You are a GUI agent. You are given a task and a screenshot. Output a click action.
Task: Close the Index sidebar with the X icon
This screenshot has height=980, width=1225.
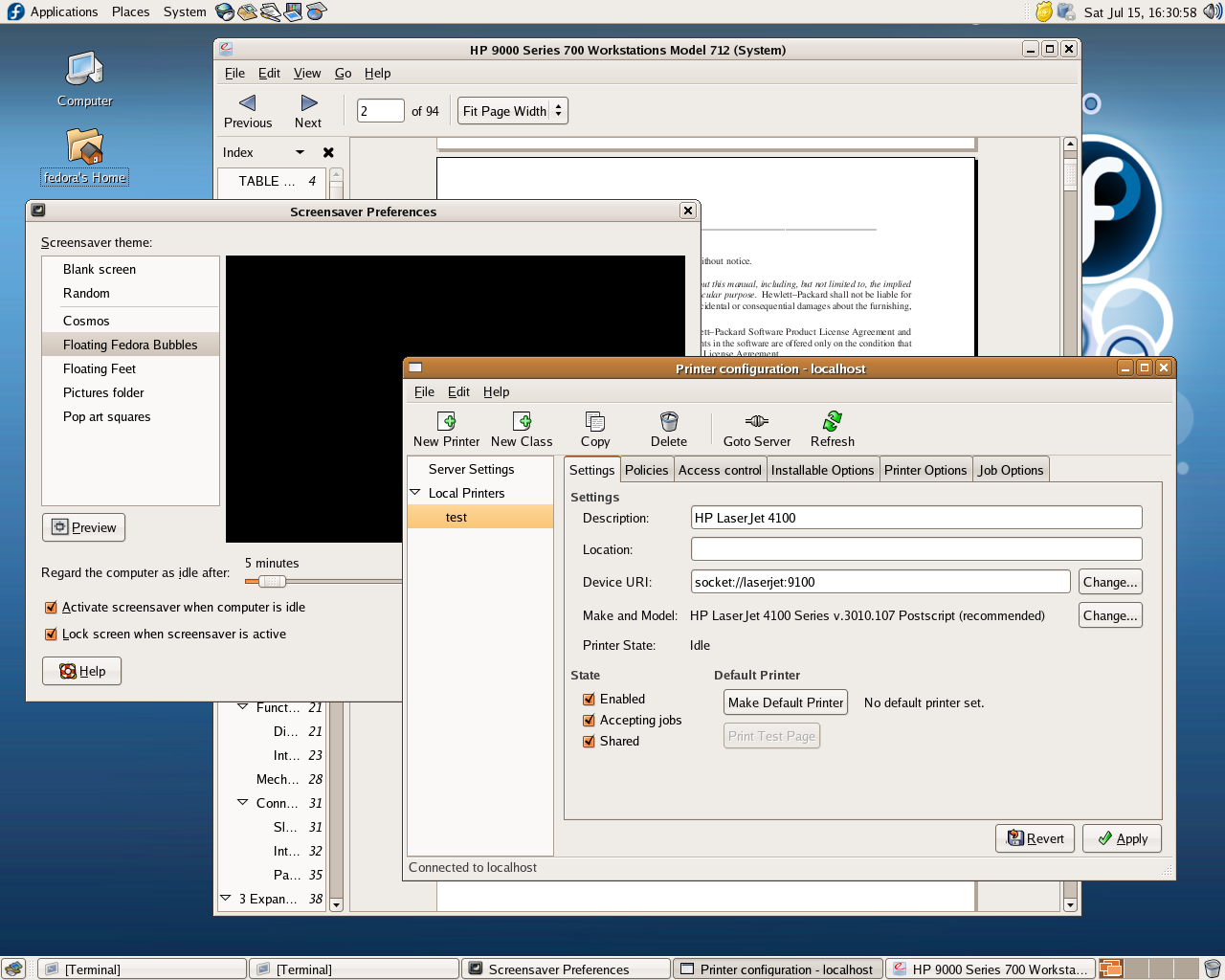click(328, 152)
